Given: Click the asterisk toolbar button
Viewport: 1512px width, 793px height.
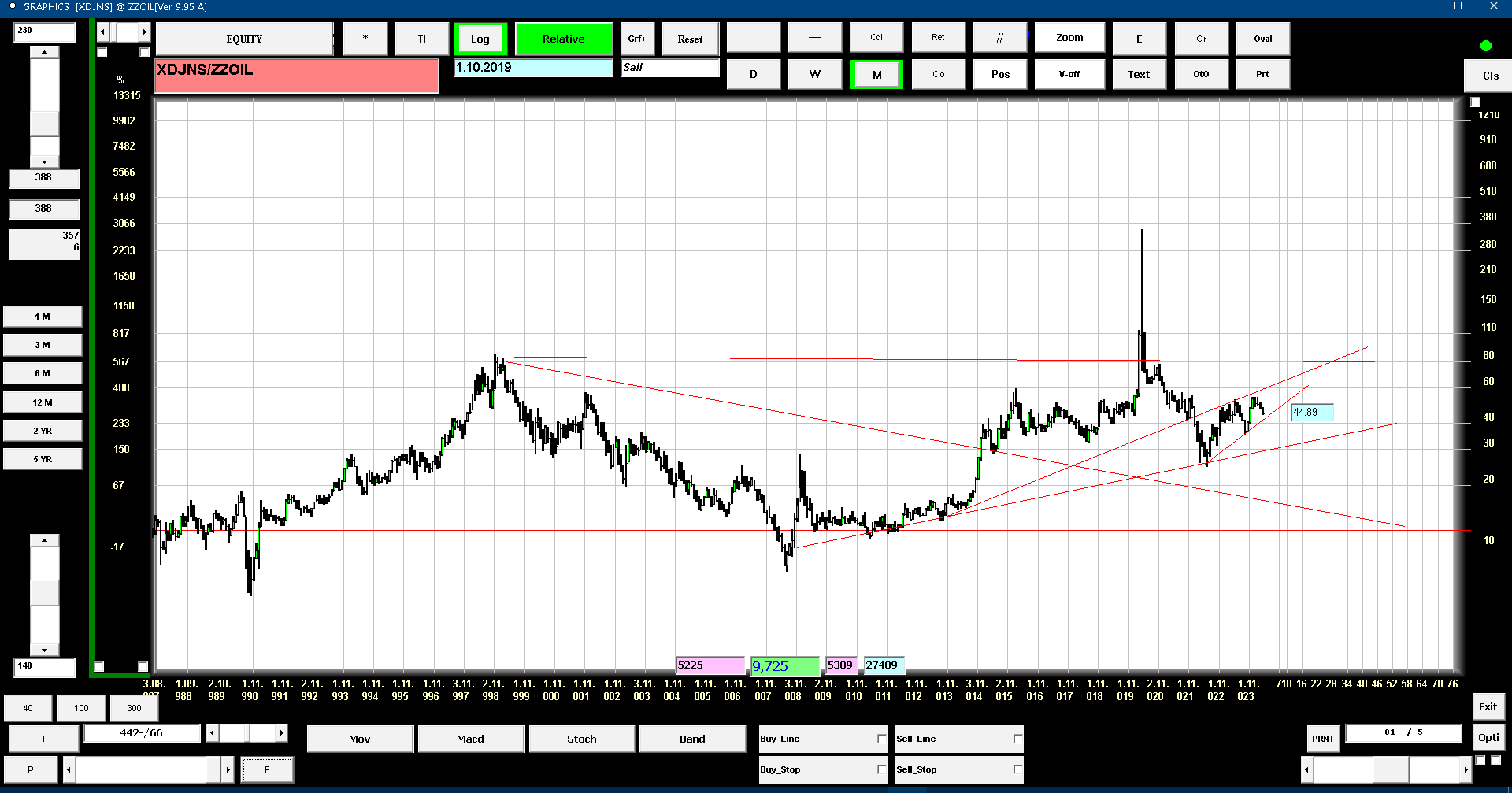Looking at the screenshot, I should tap(365, 39).
